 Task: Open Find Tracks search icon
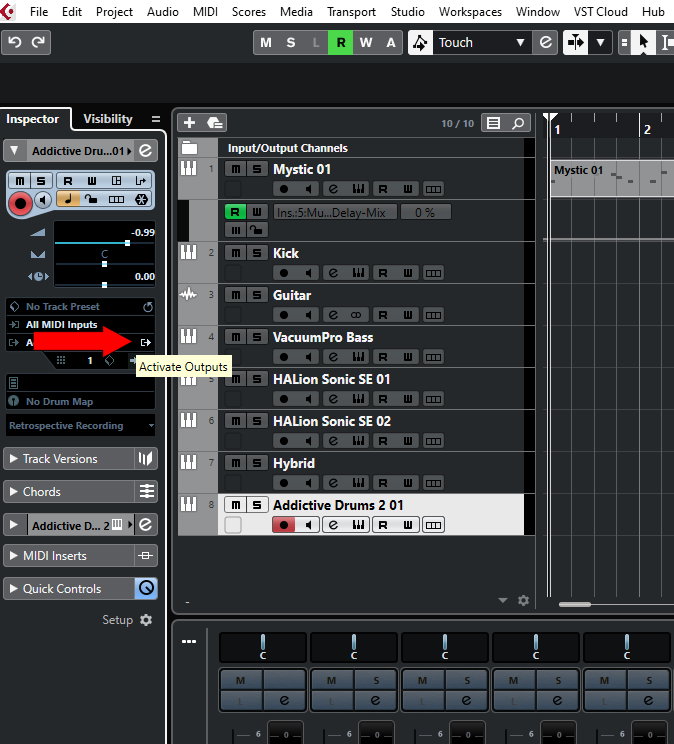tap(518, 123)
